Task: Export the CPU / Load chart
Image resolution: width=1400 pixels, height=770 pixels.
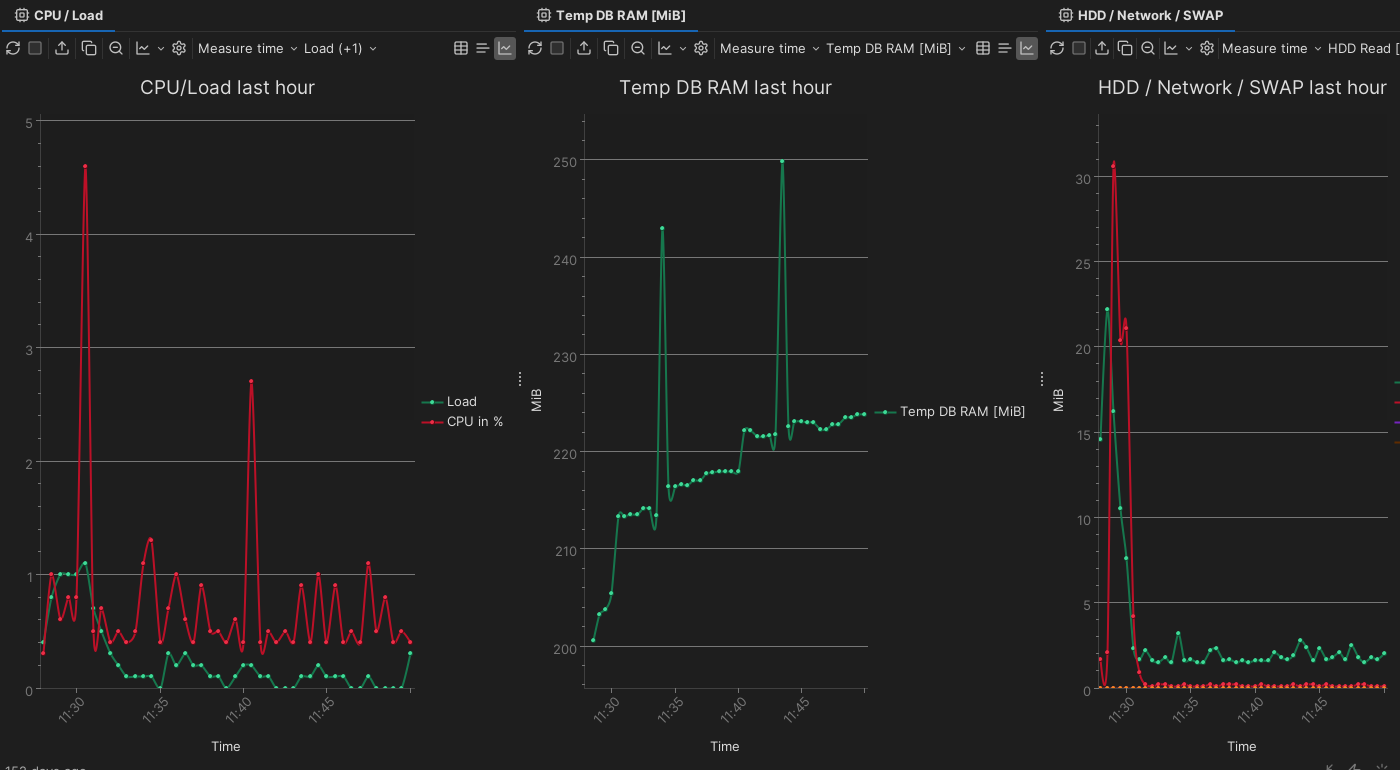Action: click(x=62, y=48)
